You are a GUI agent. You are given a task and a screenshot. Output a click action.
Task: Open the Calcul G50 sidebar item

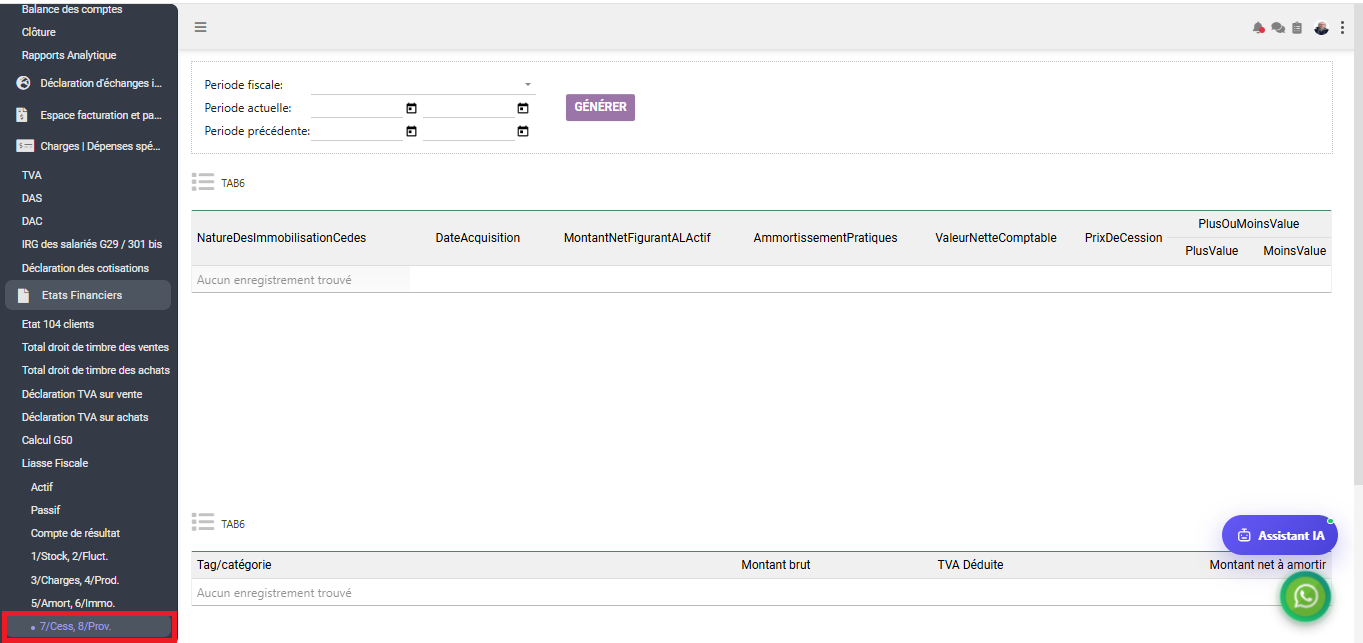tap(47, 440)
